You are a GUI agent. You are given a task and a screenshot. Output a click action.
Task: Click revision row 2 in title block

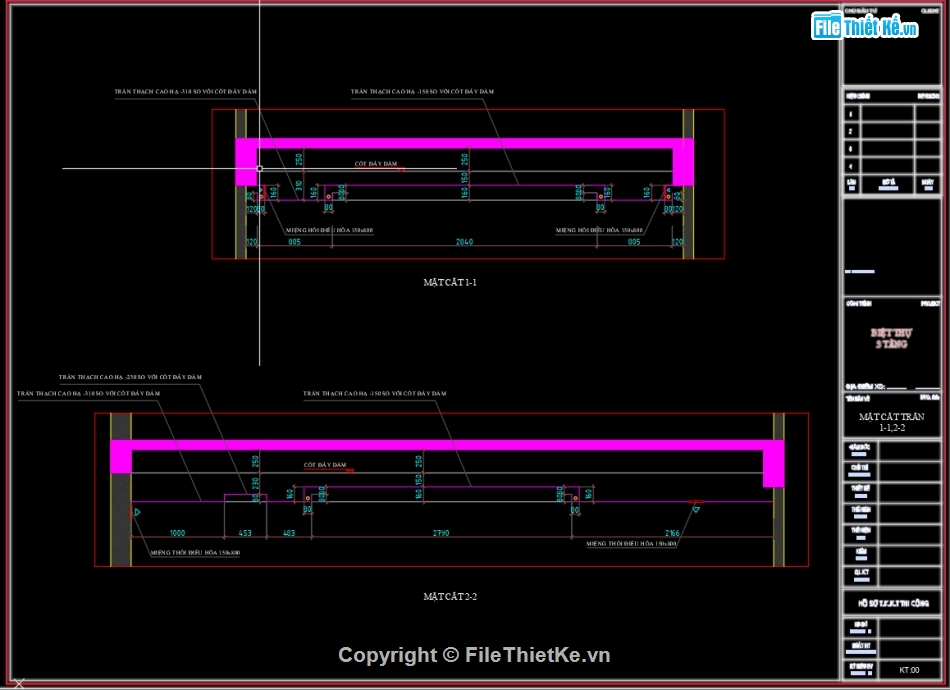pos(892,131)
